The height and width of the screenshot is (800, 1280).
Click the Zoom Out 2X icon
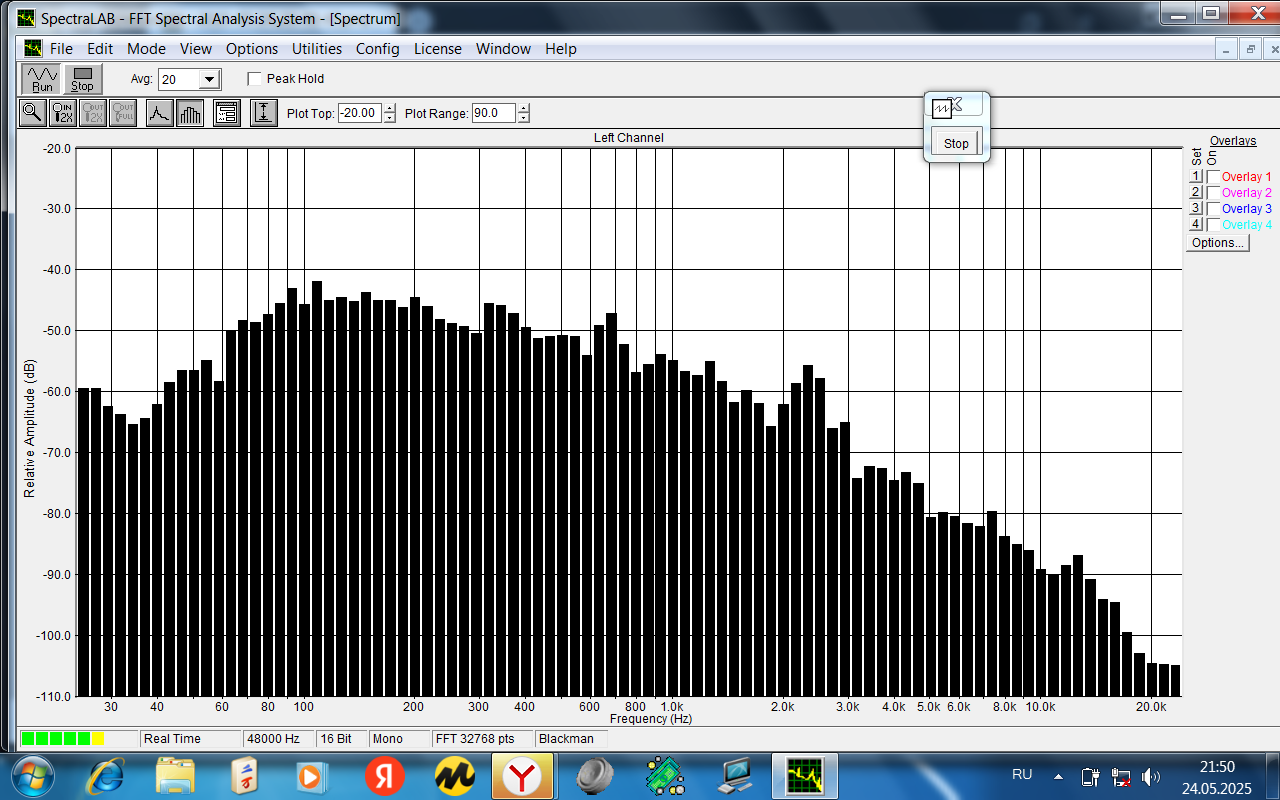click(93, 113)
